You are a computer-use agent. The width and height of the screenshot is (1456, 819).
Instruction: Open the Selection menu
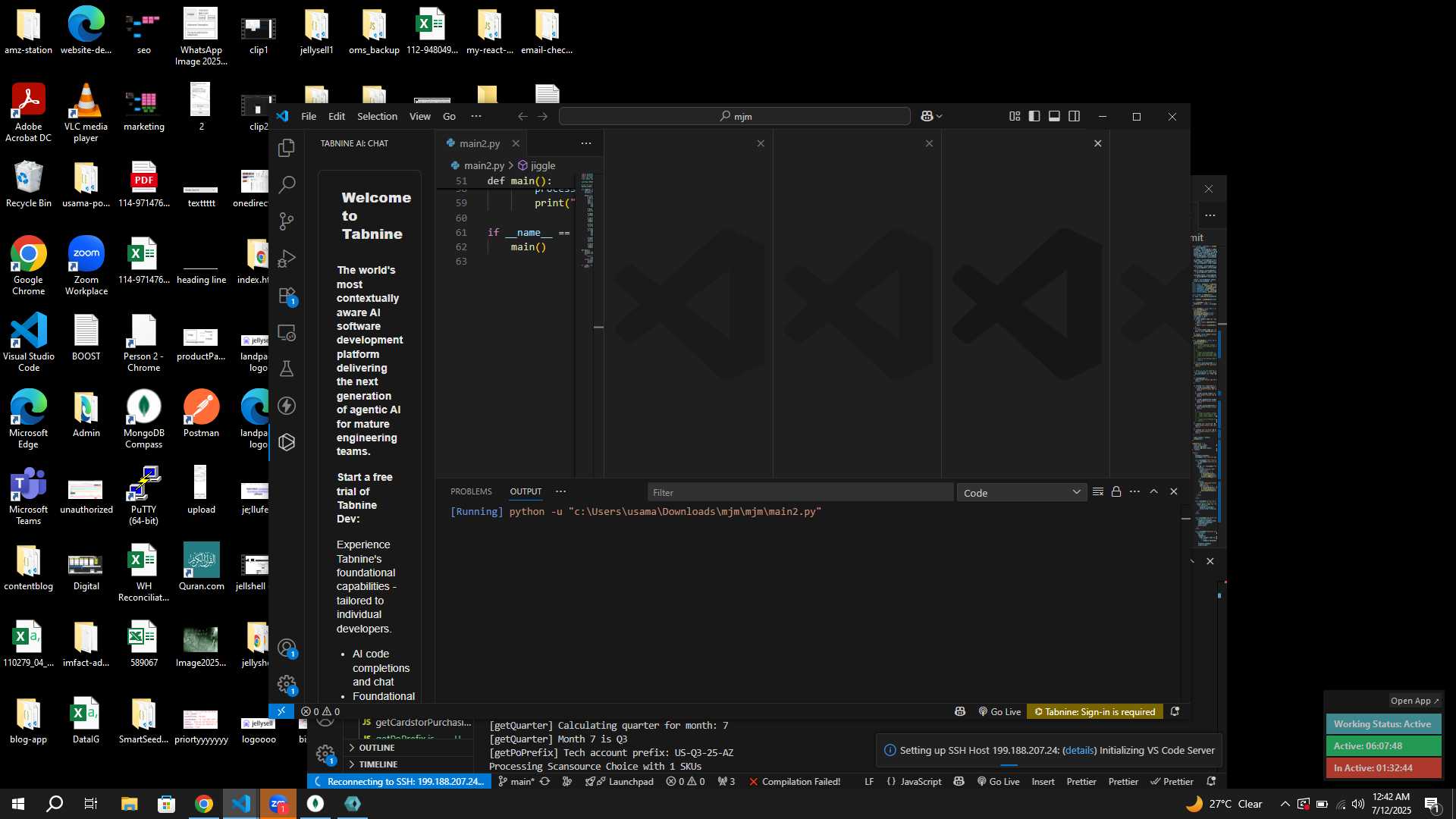(x=377, y=116)
